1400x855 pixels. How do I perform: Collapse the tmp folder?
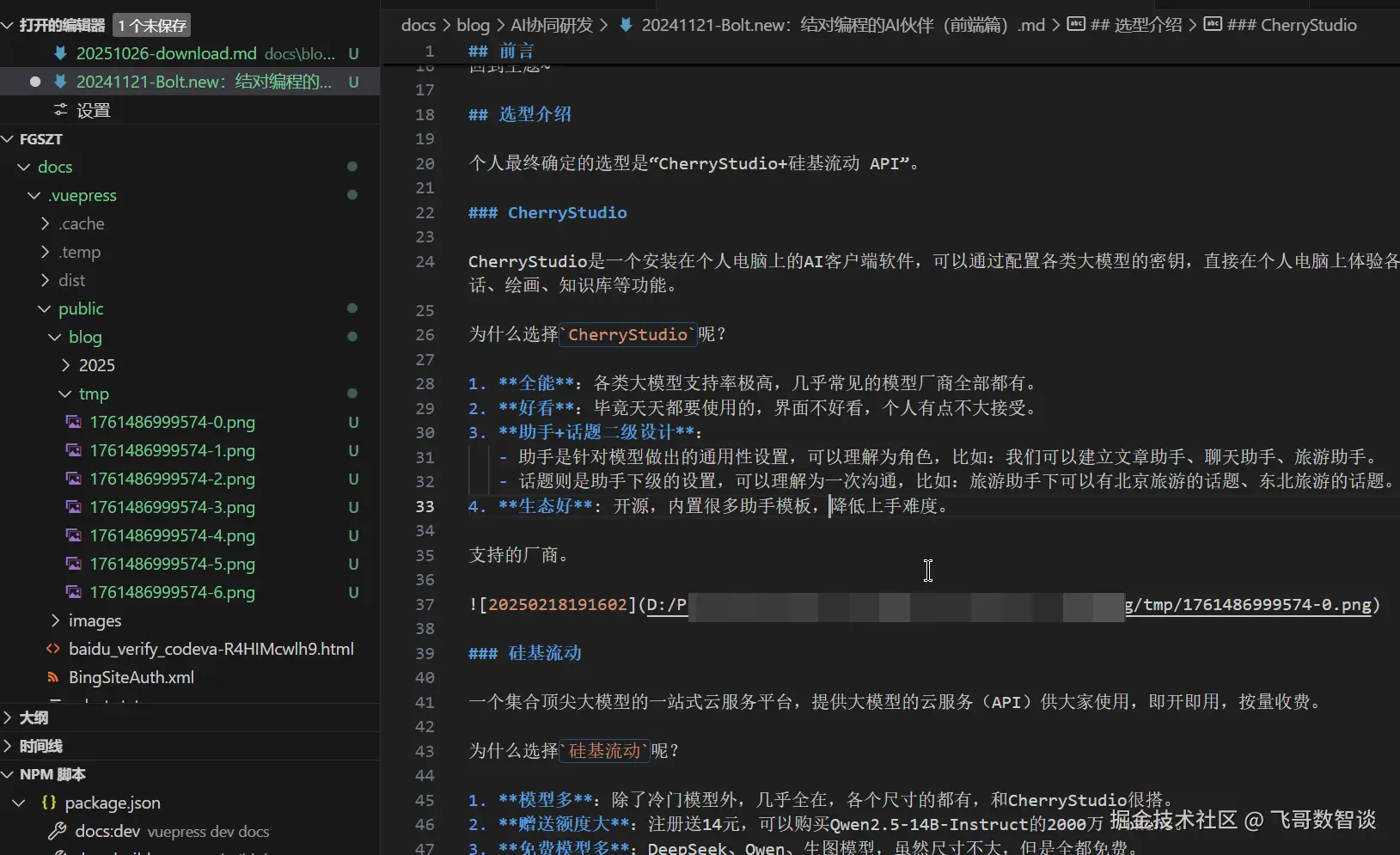tap(65, 394)
